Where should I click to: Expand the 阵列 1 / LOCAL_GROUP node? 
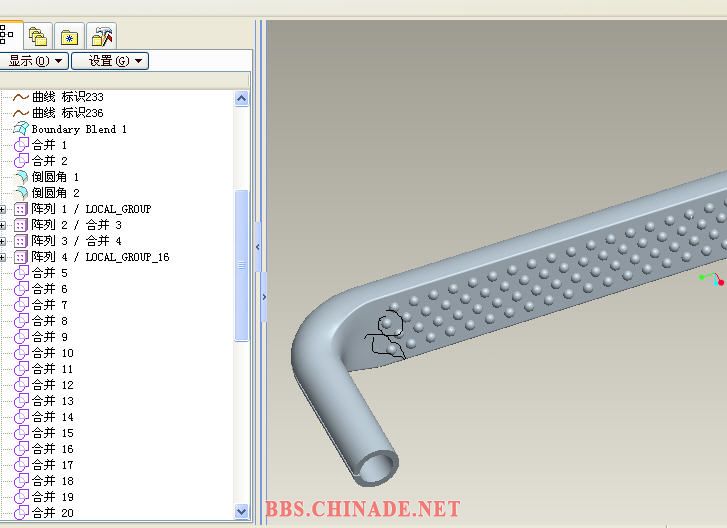(x=4, y=209)
